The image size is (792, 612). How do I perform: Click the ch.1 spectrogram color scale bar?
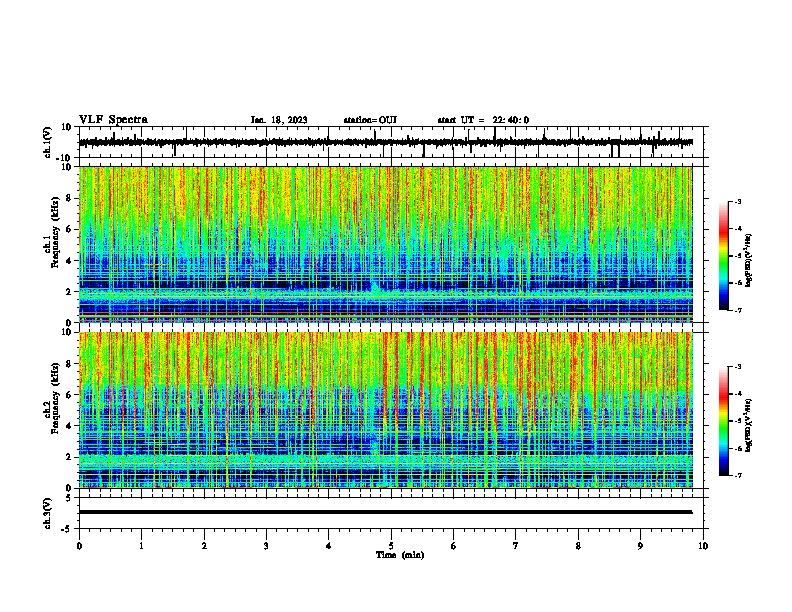(x=724, y=256)
